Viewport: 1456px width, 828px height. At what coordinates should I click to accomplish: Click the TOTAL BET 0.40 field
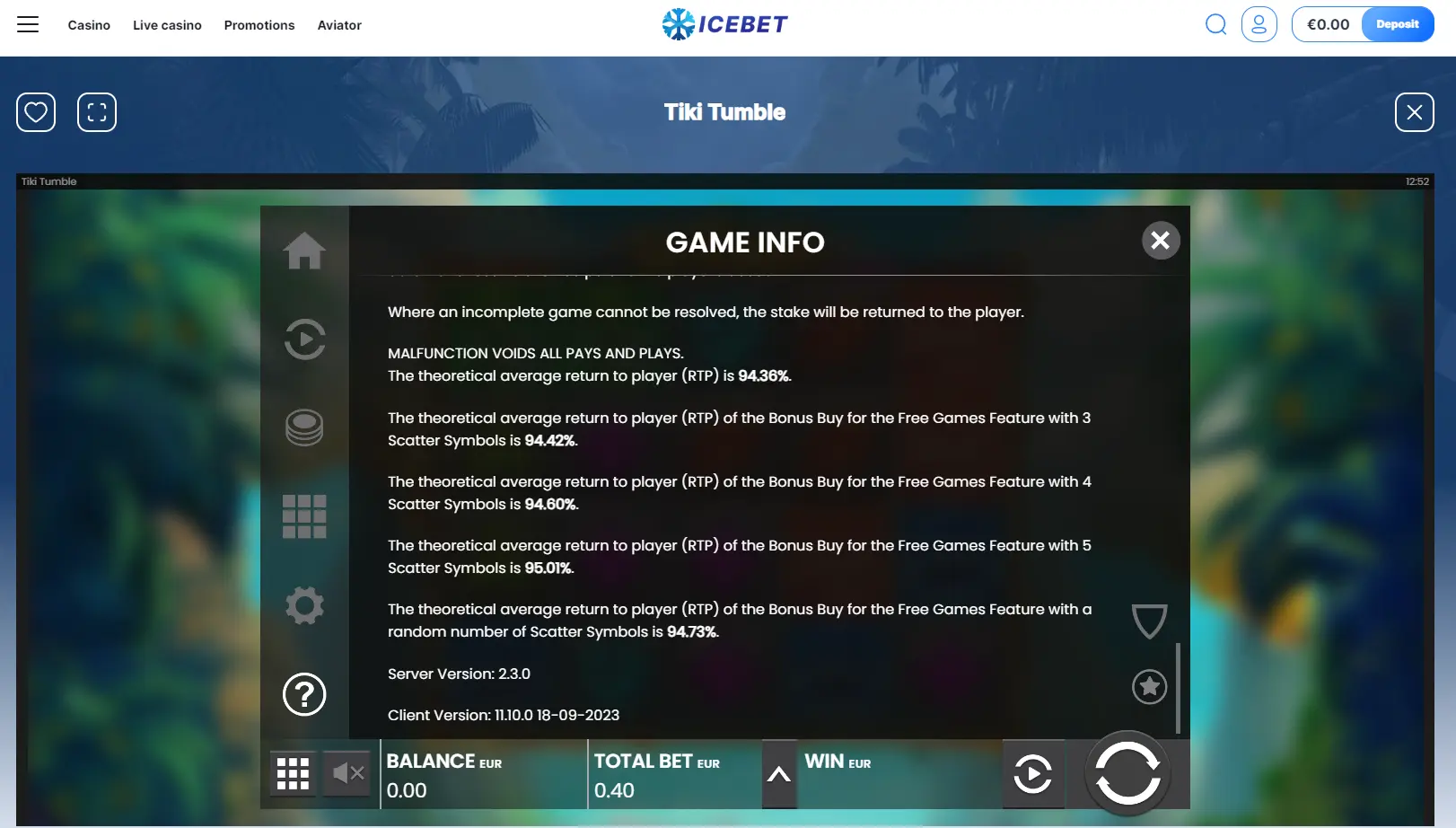pyautogui.click(x=675, y=775)
